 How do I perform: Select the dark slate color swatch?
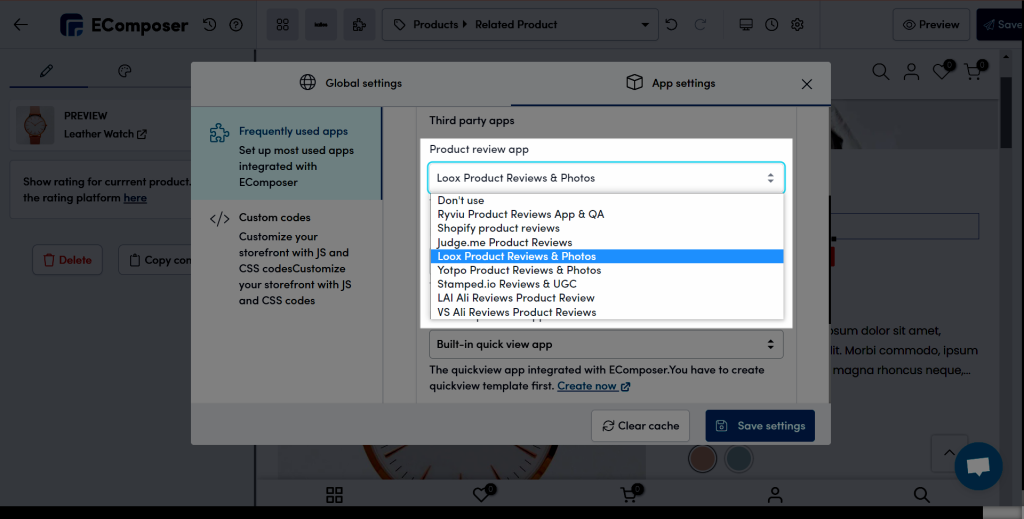click(x=739, y=458)
